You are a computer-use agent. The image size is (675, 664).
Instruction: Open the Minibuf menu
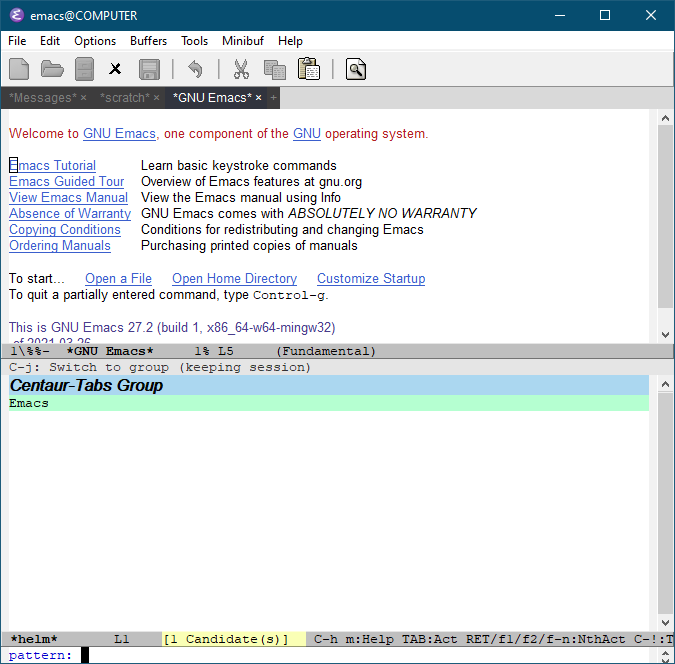click(x=243, y=41)
